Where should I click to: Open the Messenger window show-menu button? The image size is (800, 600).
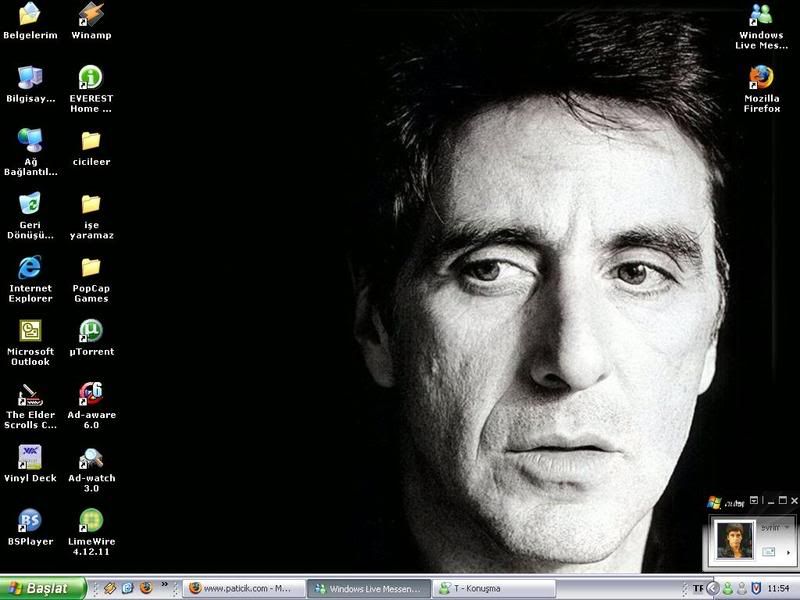753,500
